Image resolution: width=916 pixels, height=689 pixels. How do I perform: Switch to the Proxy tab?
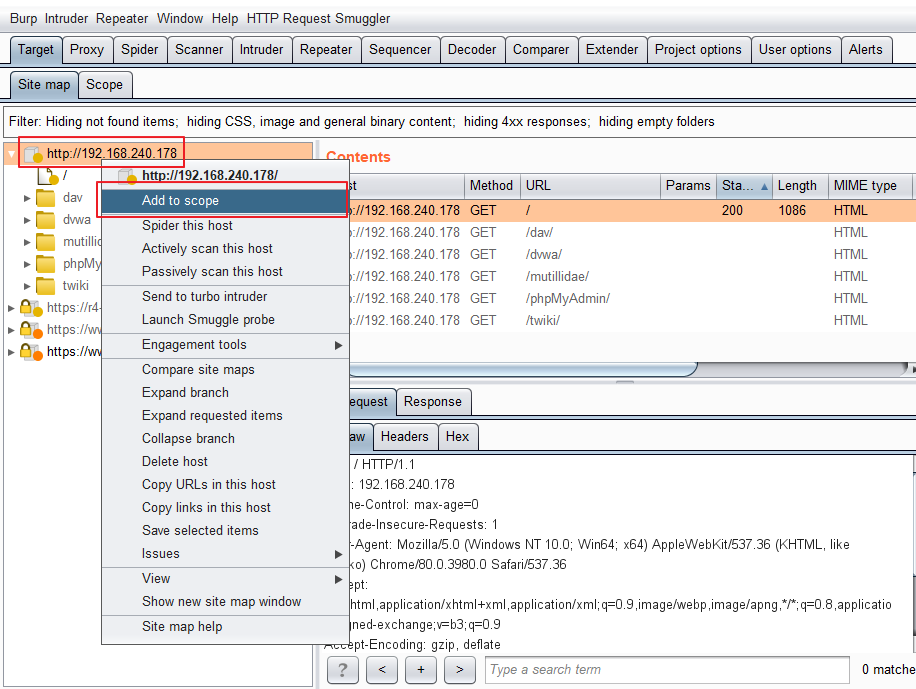pyautogui.click(x=86, y=50)
